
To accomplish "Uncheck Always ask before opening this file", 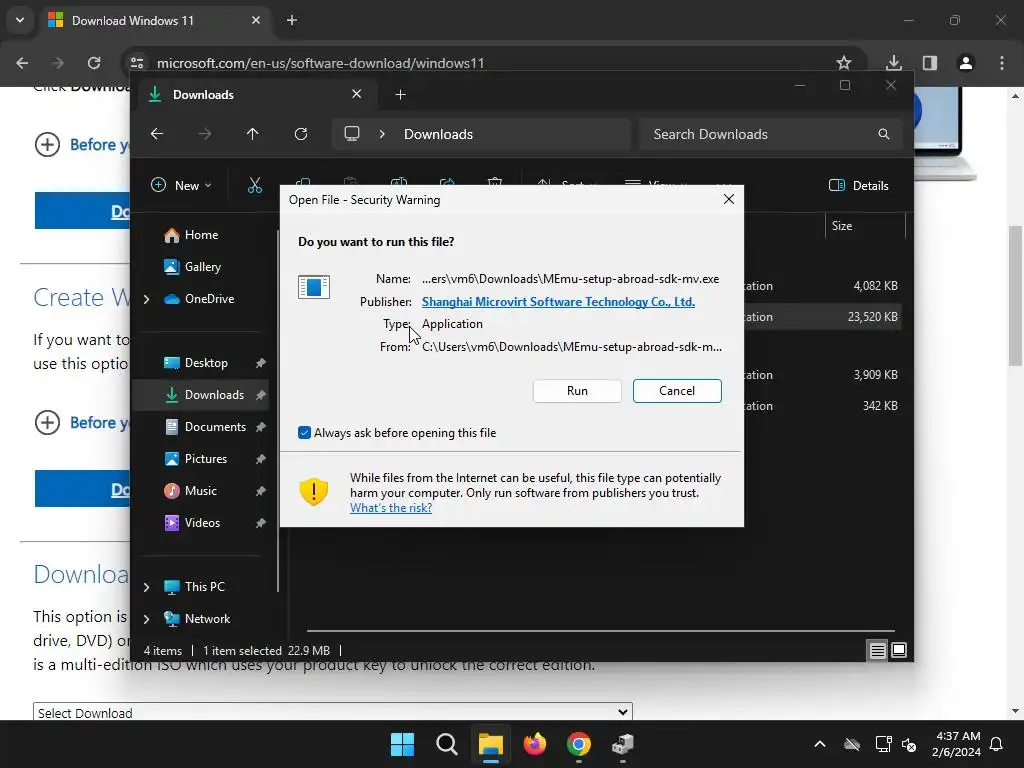I will point(304,432).
